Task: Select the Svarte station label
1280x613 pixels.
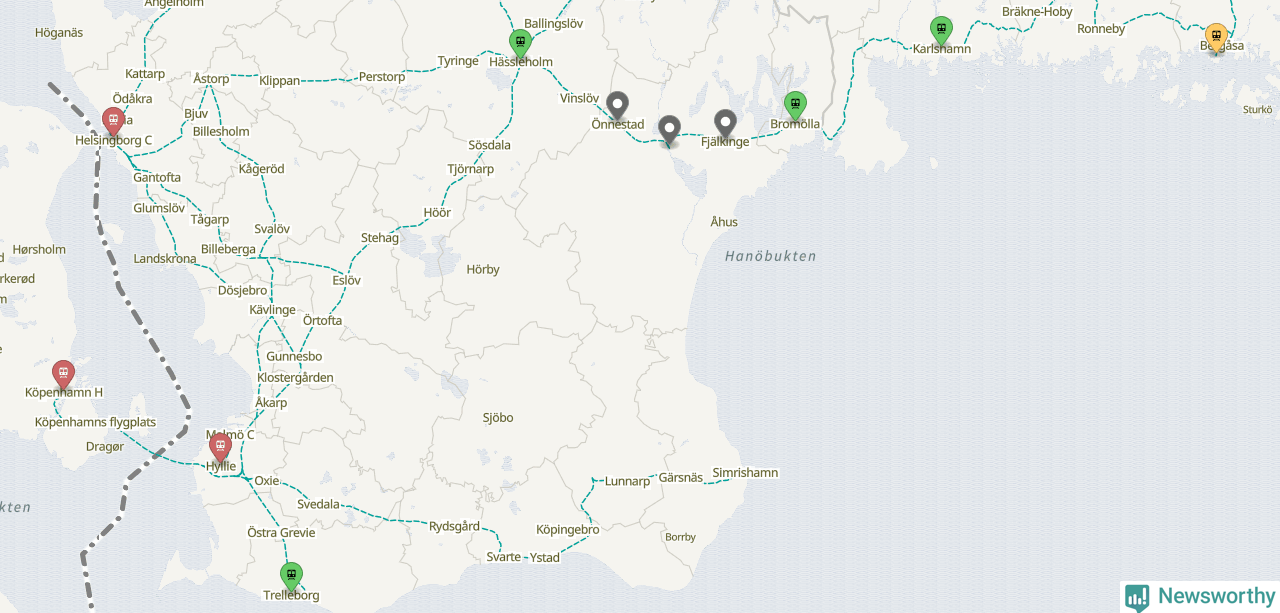Action: click(504, 557)
